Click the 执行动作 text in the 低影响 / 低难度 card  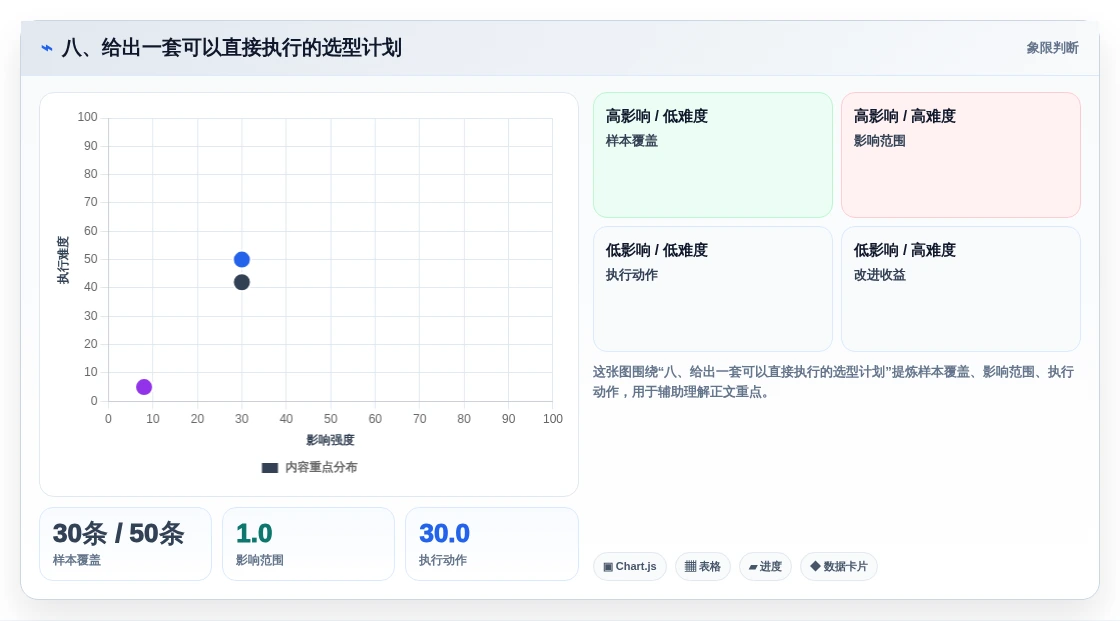click(x=631, y=275)
